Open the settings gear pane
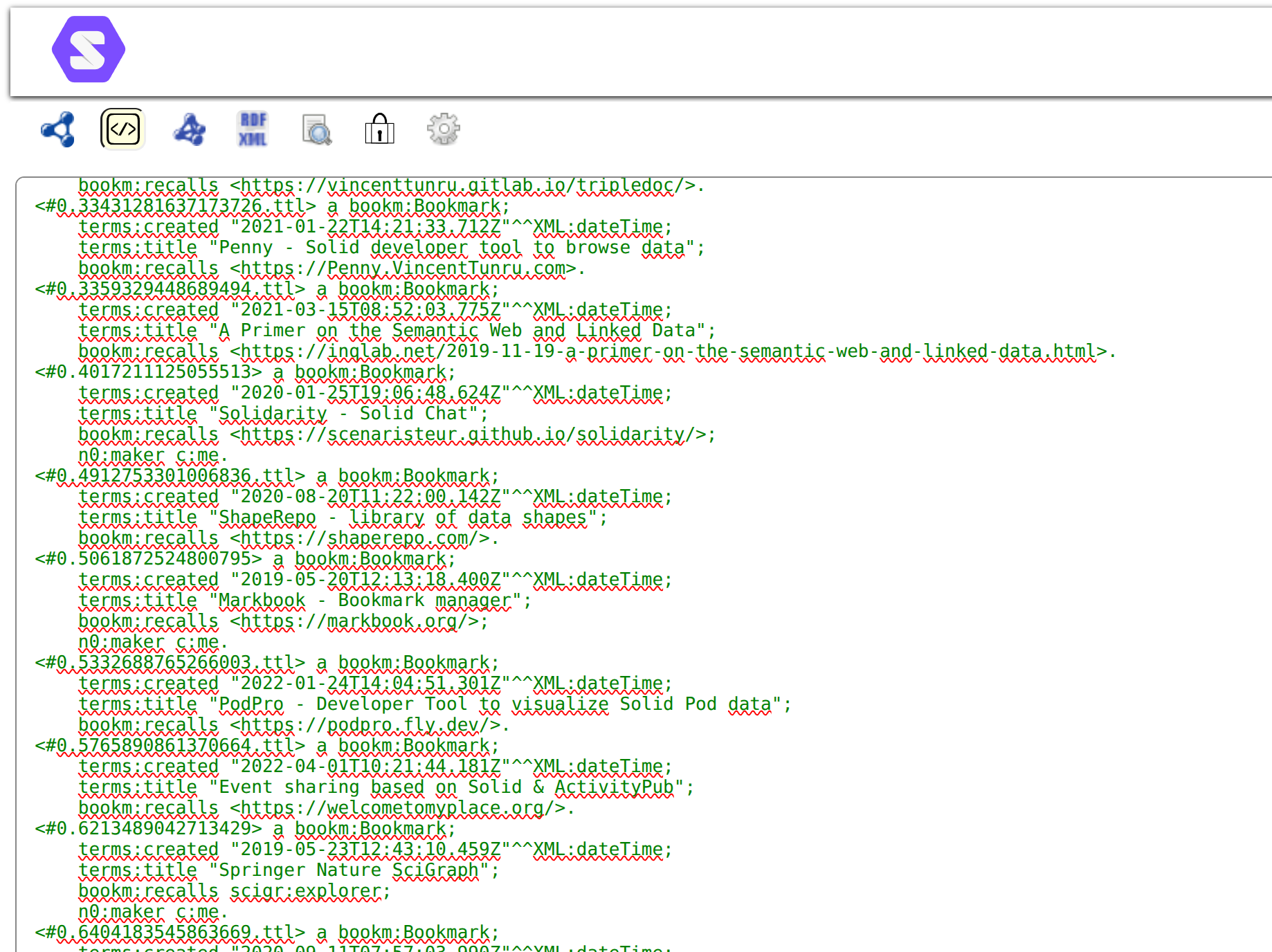 click(443, 129)
